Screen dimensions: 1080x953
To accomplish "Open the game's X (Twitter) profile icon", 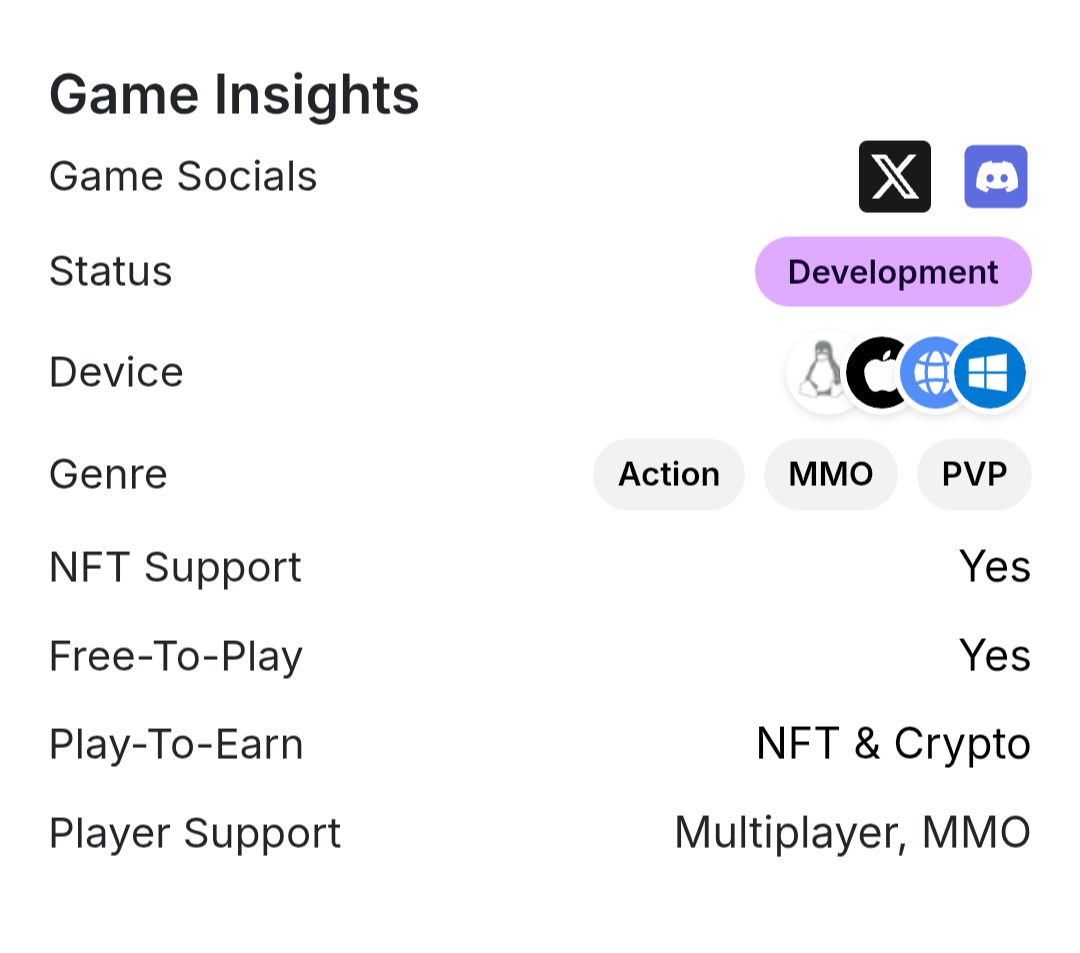I will tap(894, 176).
